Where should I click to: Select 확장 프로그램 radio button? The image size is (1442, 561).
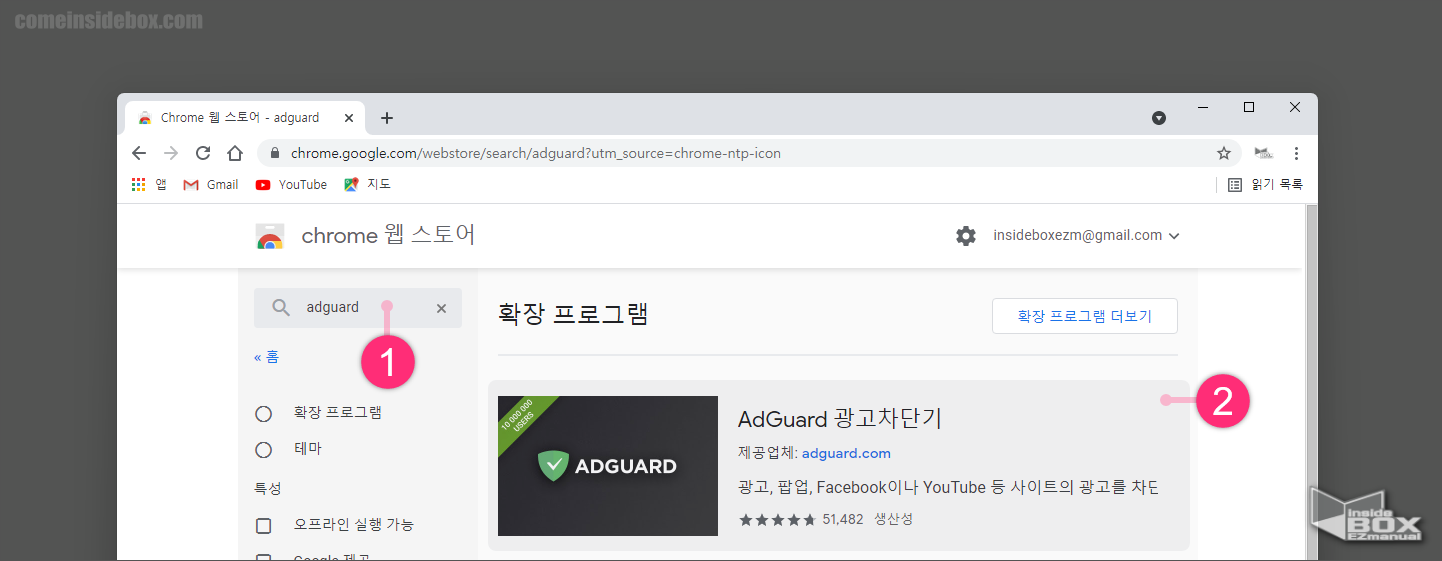(x=264, y=413)
